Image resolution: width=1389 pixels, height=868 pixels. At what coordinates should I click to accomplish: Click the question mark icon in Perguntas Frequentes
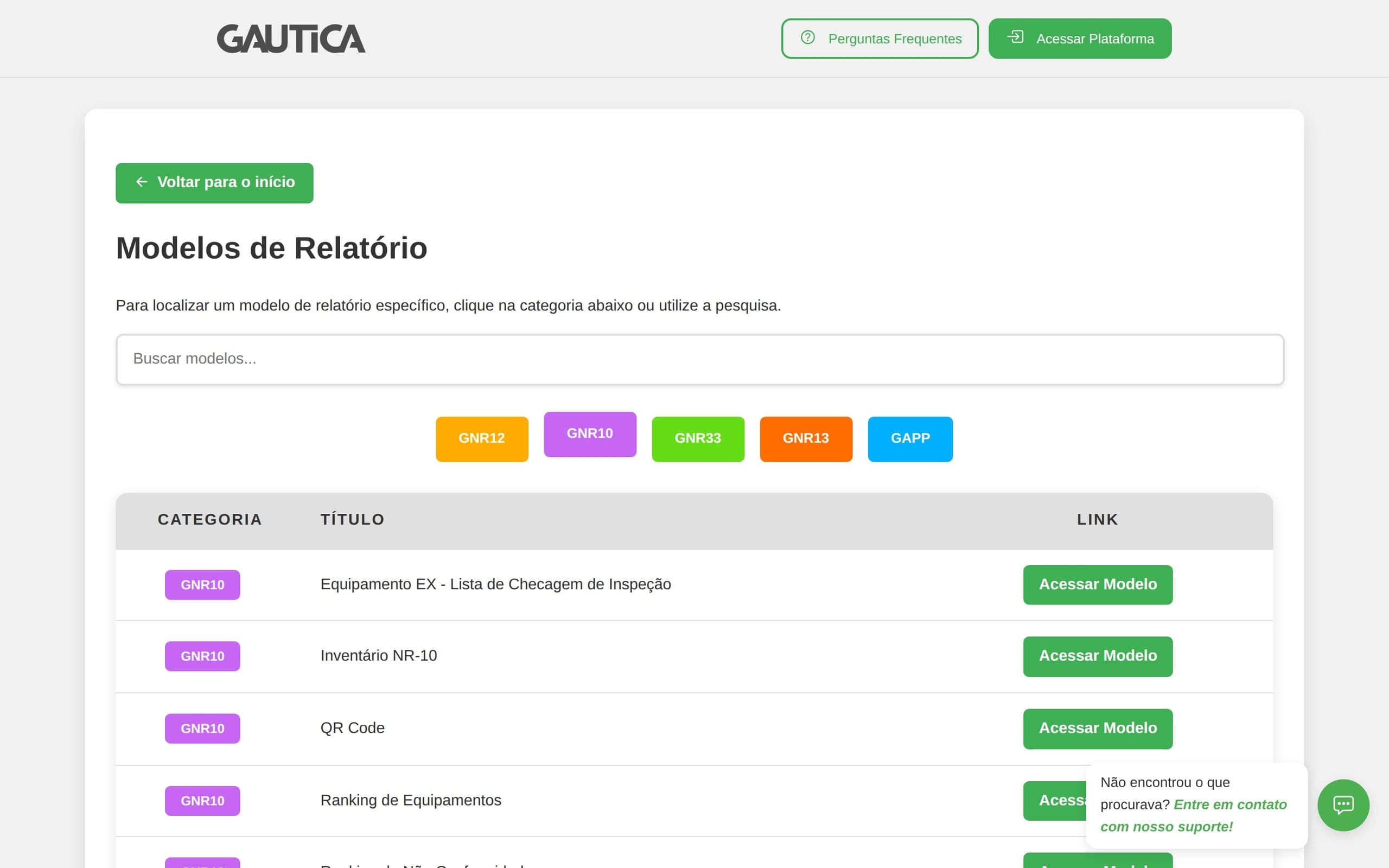[x=807, y=37]
